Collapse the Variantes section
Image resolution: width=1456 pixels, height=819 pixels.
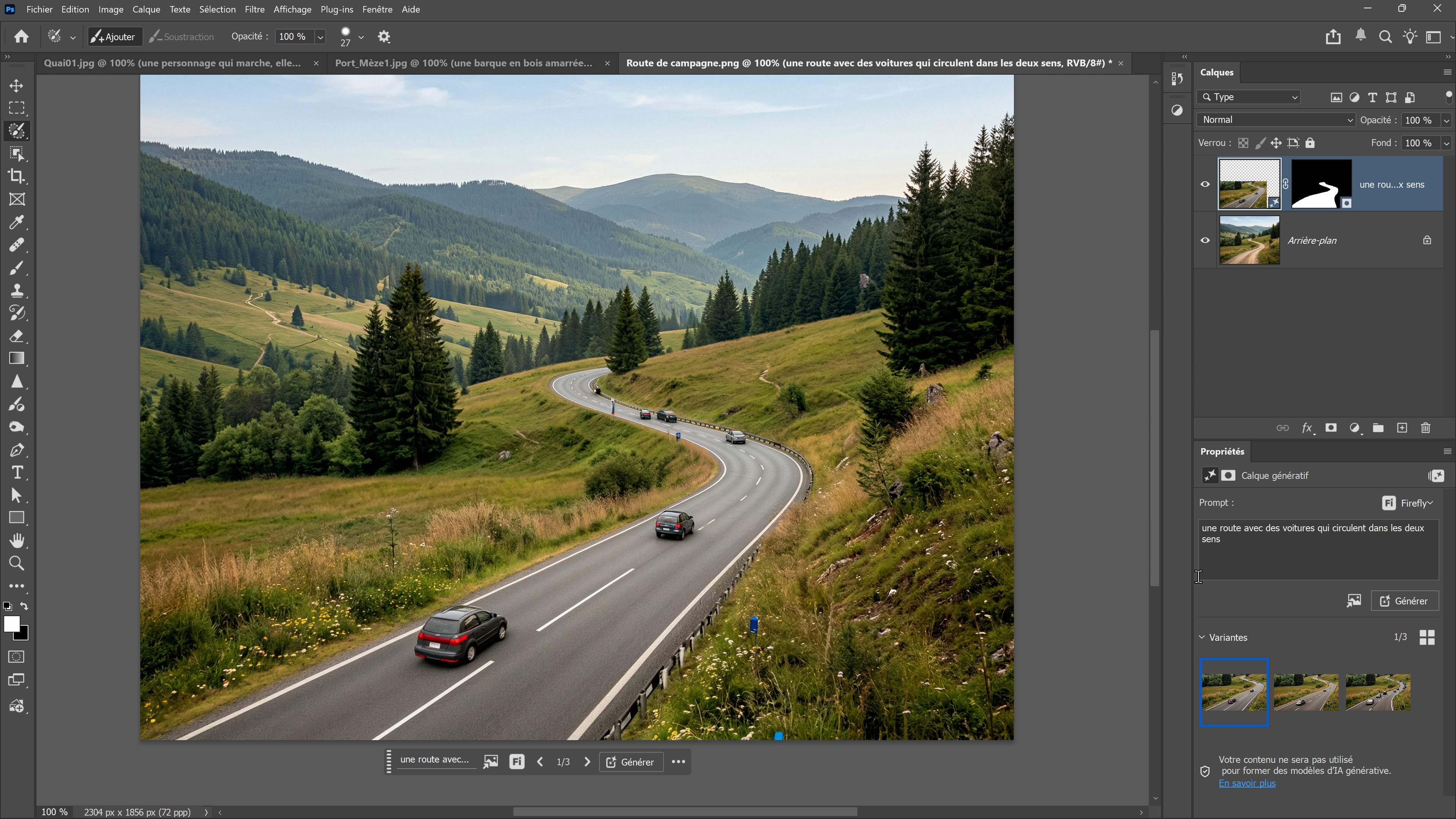1202,637
